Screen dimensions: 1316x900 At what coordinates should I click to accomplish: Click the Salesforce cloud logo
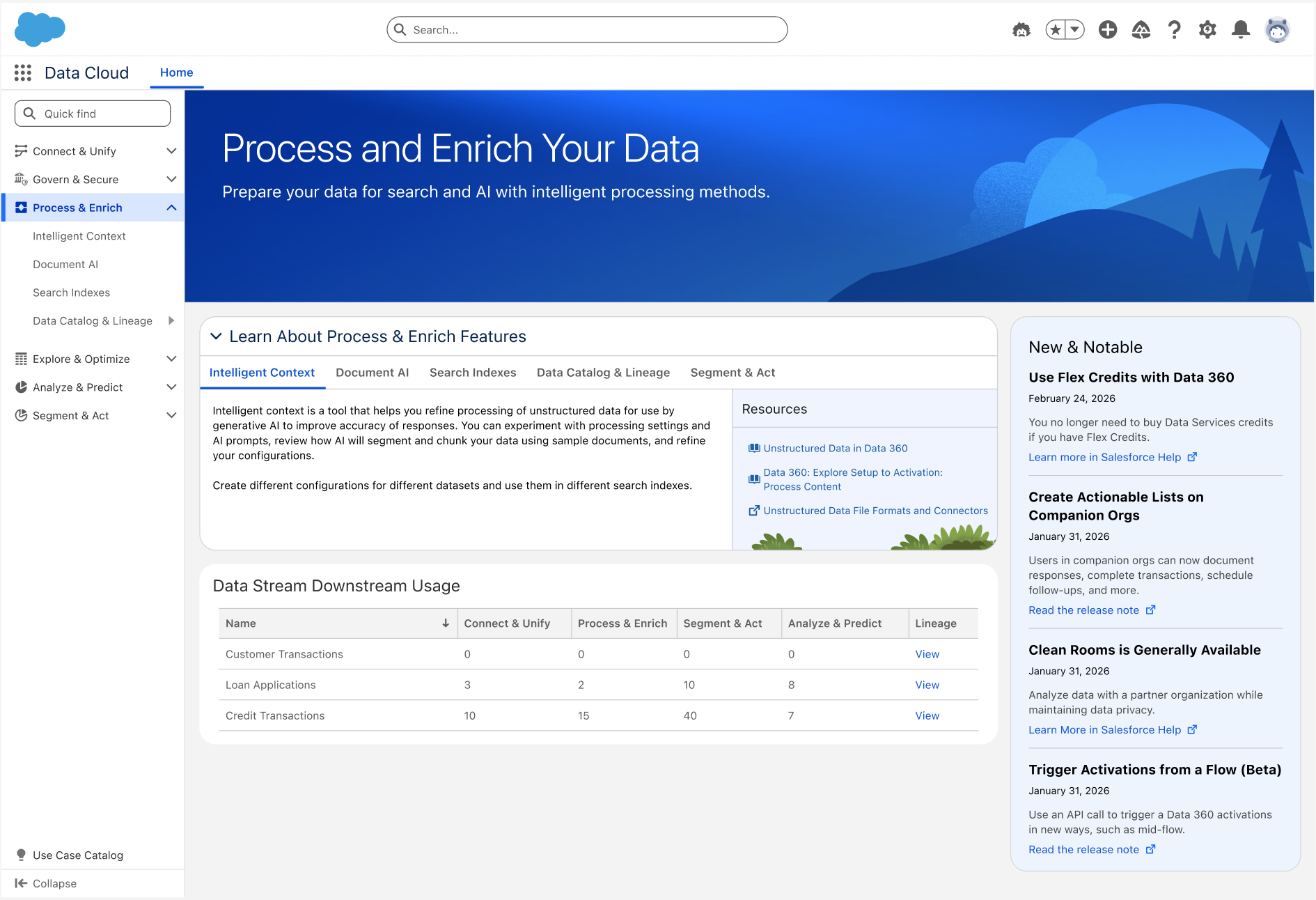pyautogui.click(x=40, y=29)
